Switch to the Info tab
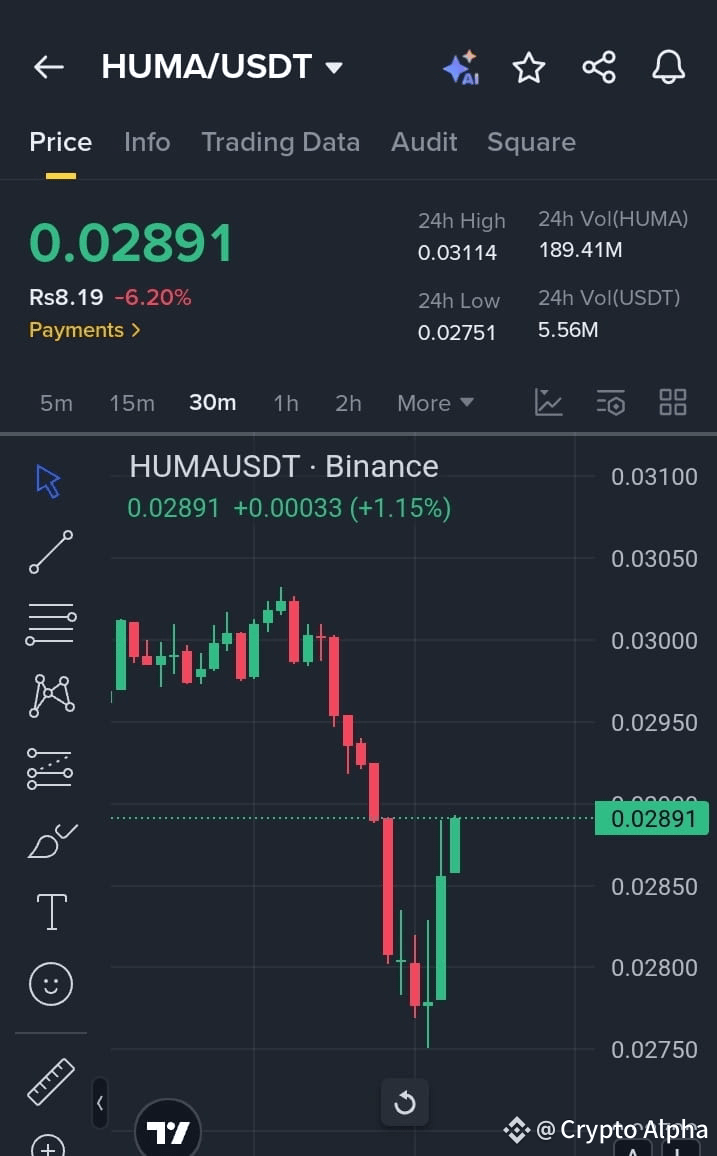Image resolution: width=717 pixels, height=1156 pixels. coord(147,142)
